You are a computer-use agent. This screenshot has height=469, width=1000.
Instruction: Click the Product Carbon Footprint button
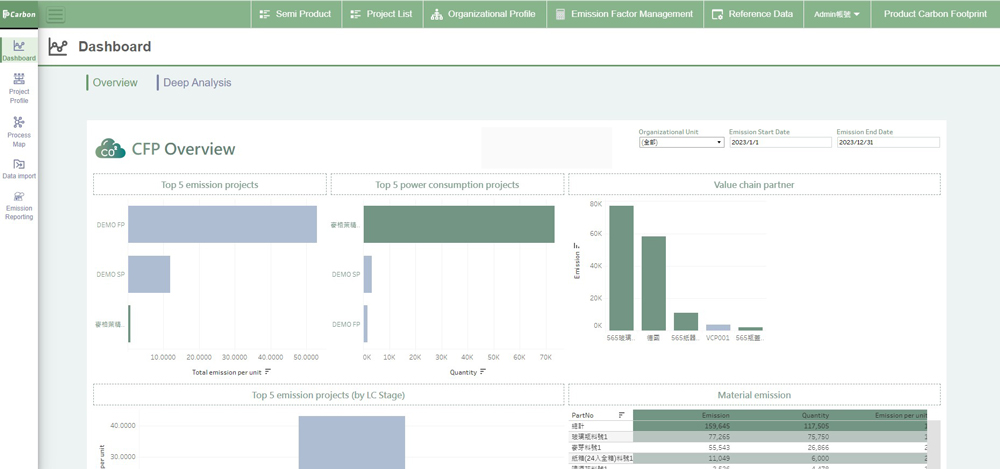point(935,14)
